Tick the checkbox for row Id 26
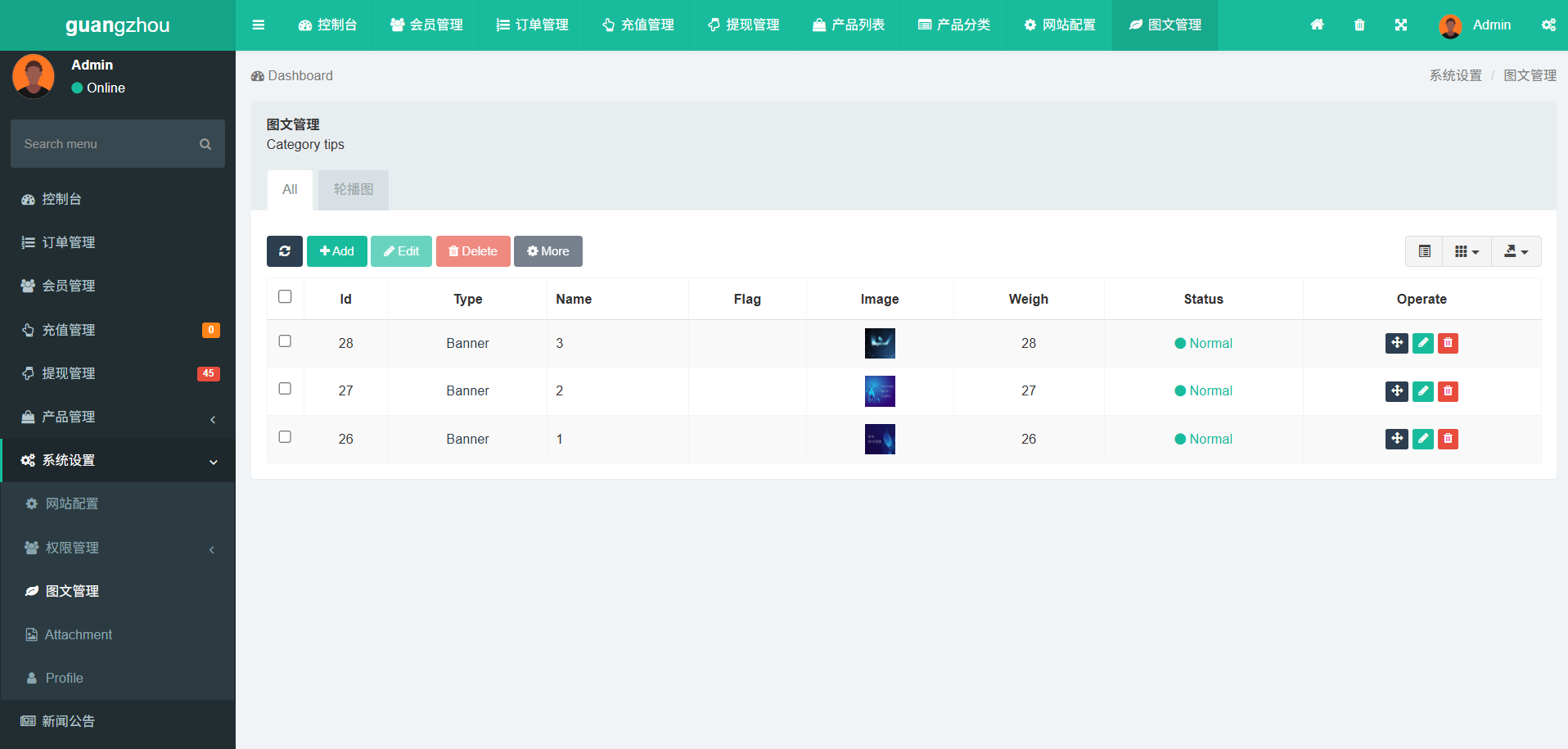This screenshot has height=749, width=1568. tap(285, 437)
